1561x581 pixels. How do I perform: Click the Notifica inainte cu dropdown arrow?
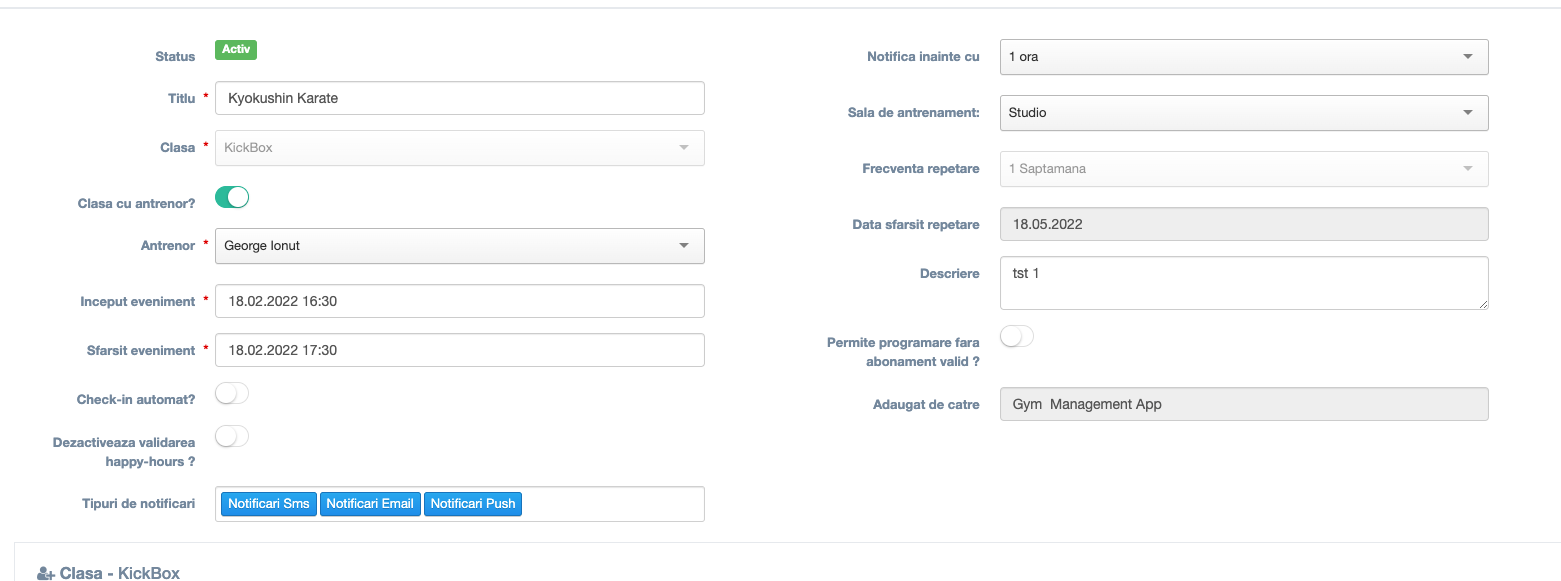click(x=1468, y=57)
